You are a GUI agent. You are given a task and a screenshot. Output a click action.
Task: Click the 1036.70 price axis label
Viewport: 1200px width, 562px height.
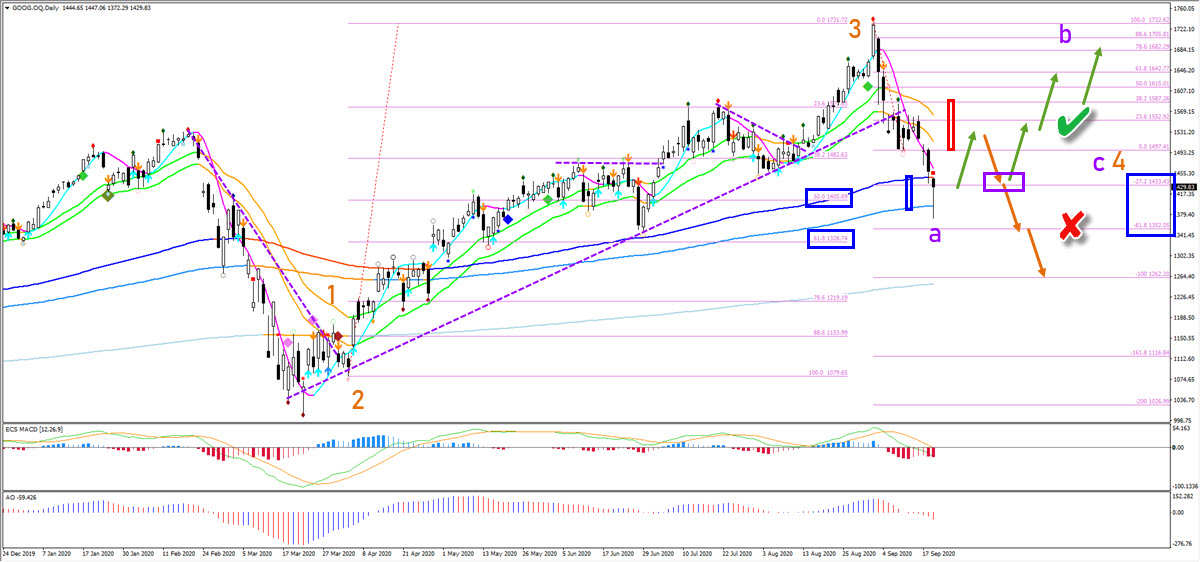(x=1186, y=400)
